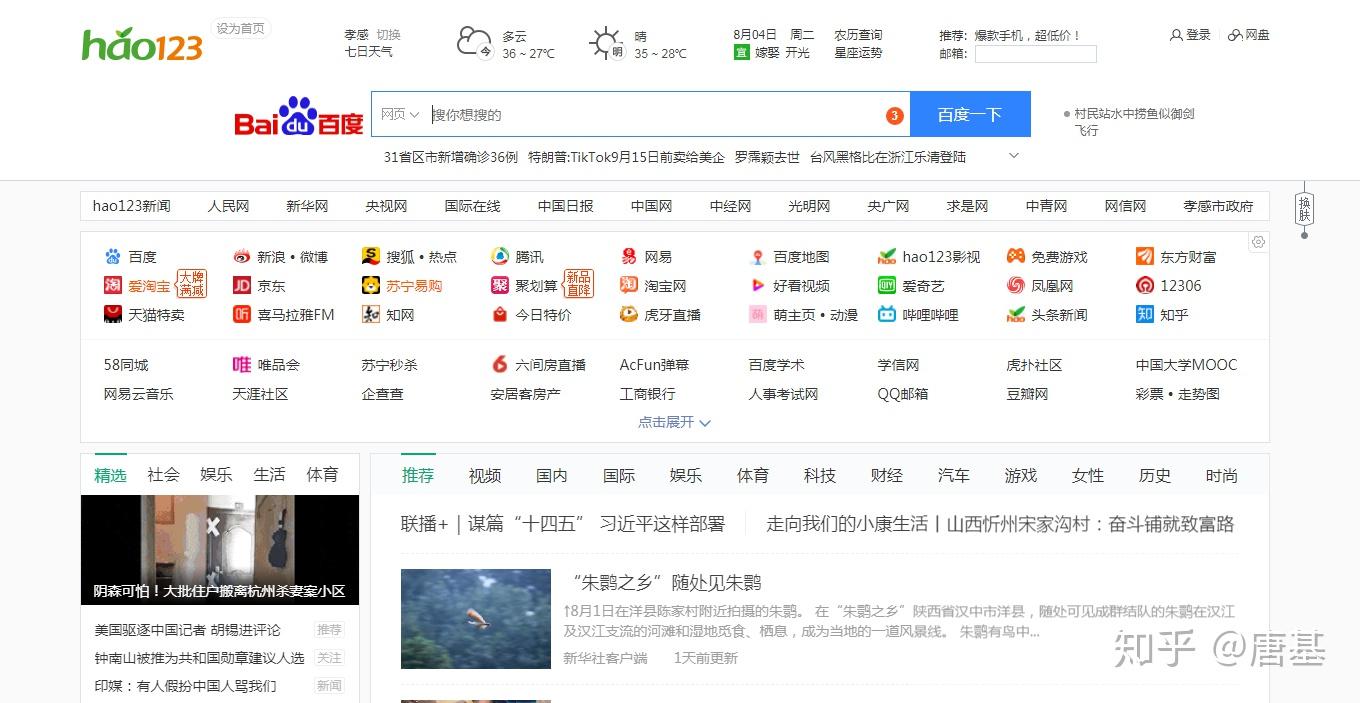Open the 杭州杀妻案小区 news image
This screenshot has width=1360, height=703.
click(x=220, y=549)
